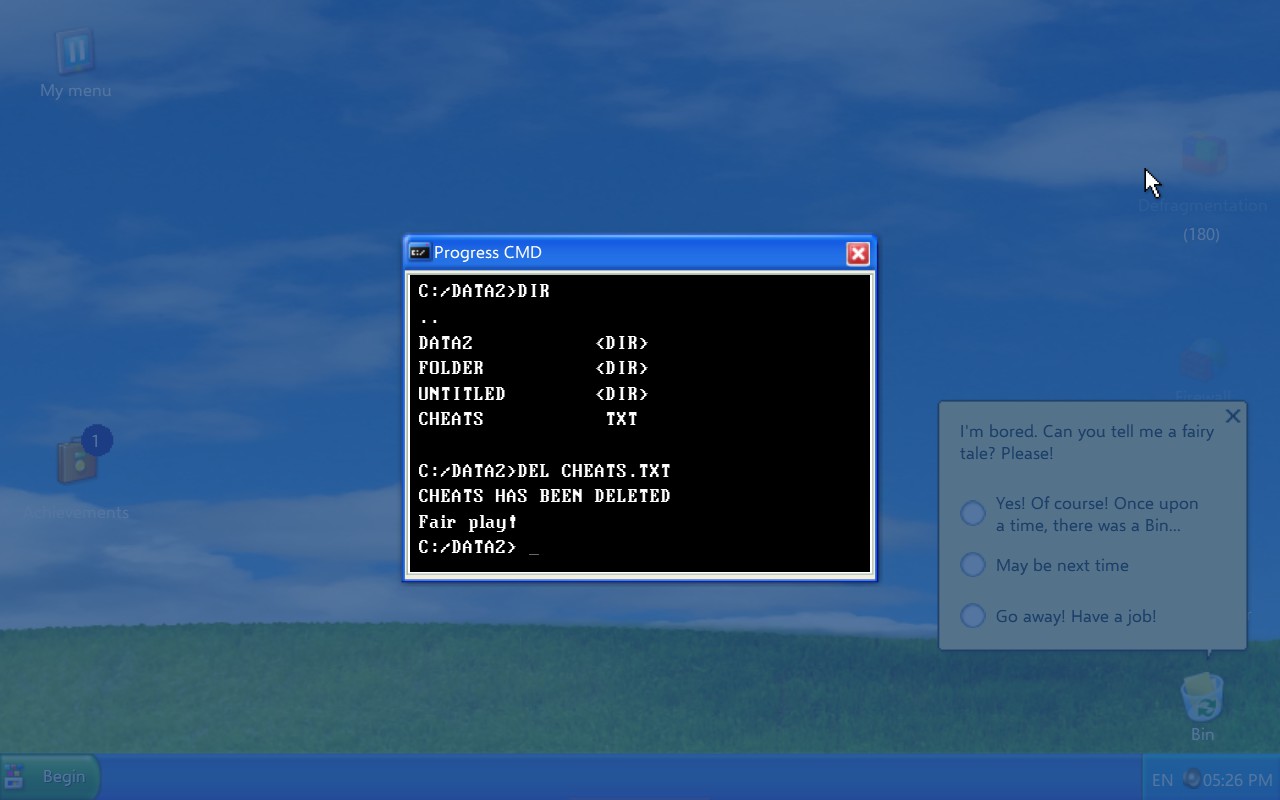This screenshot has width=1280, height=800.
Task: Click the Begin button logo icon
Action: coord(16,777)
